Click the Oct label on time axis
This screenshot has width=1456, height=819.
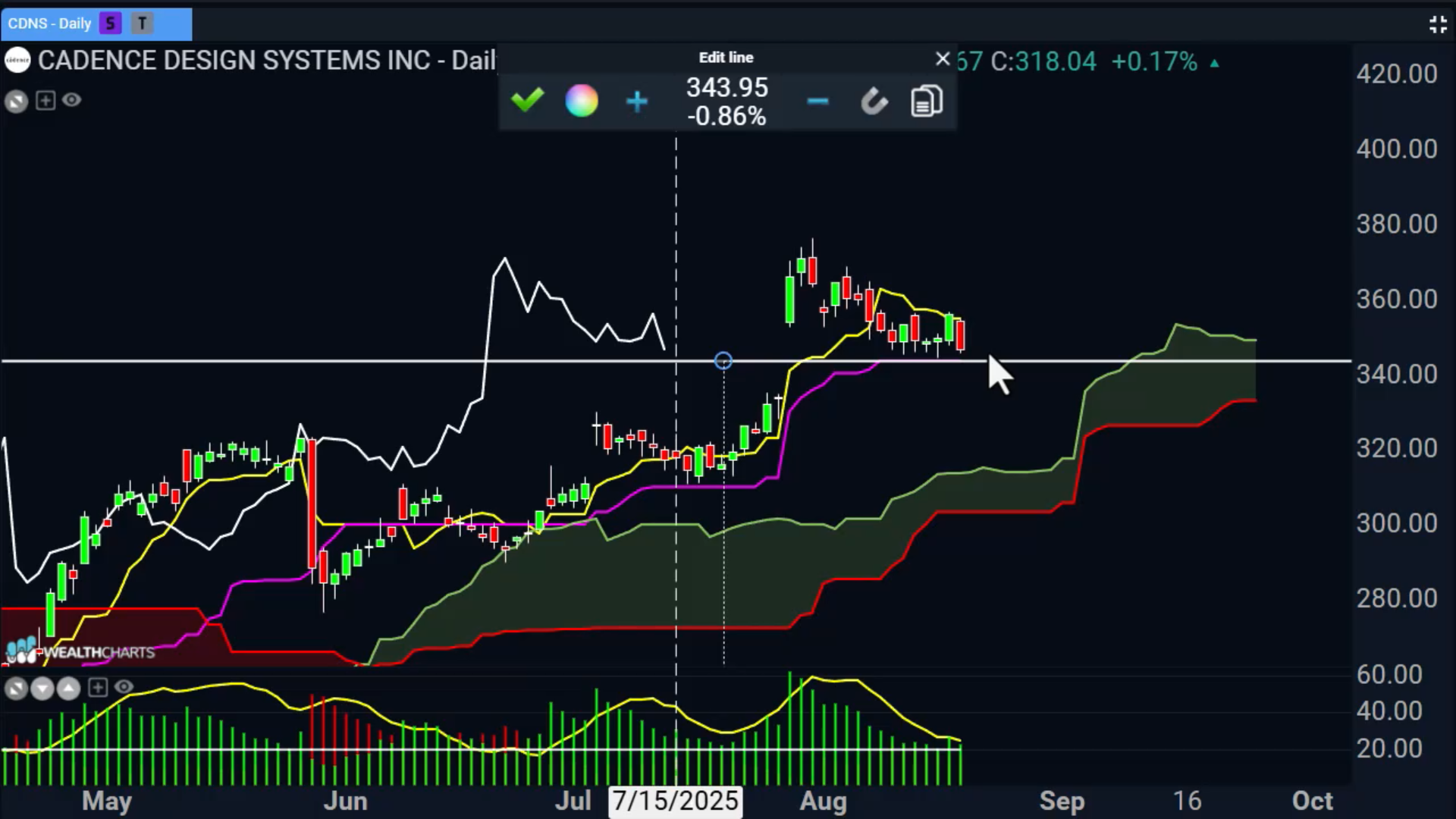pos(1313,802)
